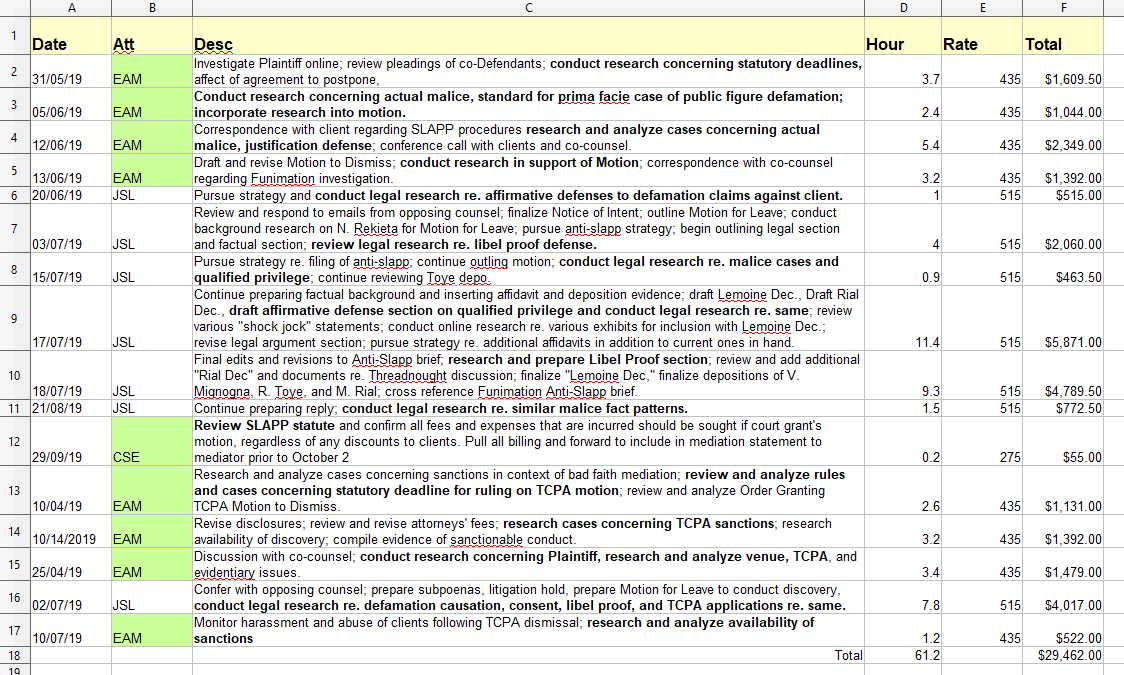
Task: Click the JSL cell in row 6
Action: coord(152,195)
